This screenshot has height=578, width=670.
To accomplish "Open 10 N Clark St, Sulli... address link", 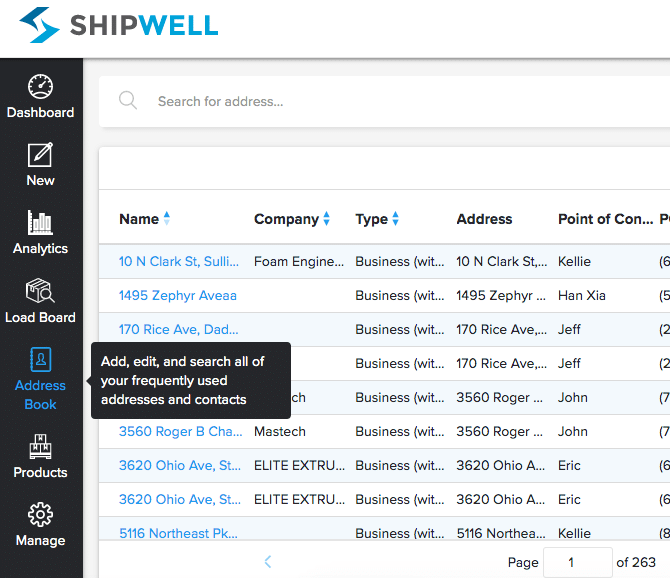I will [x=179, y=261].
